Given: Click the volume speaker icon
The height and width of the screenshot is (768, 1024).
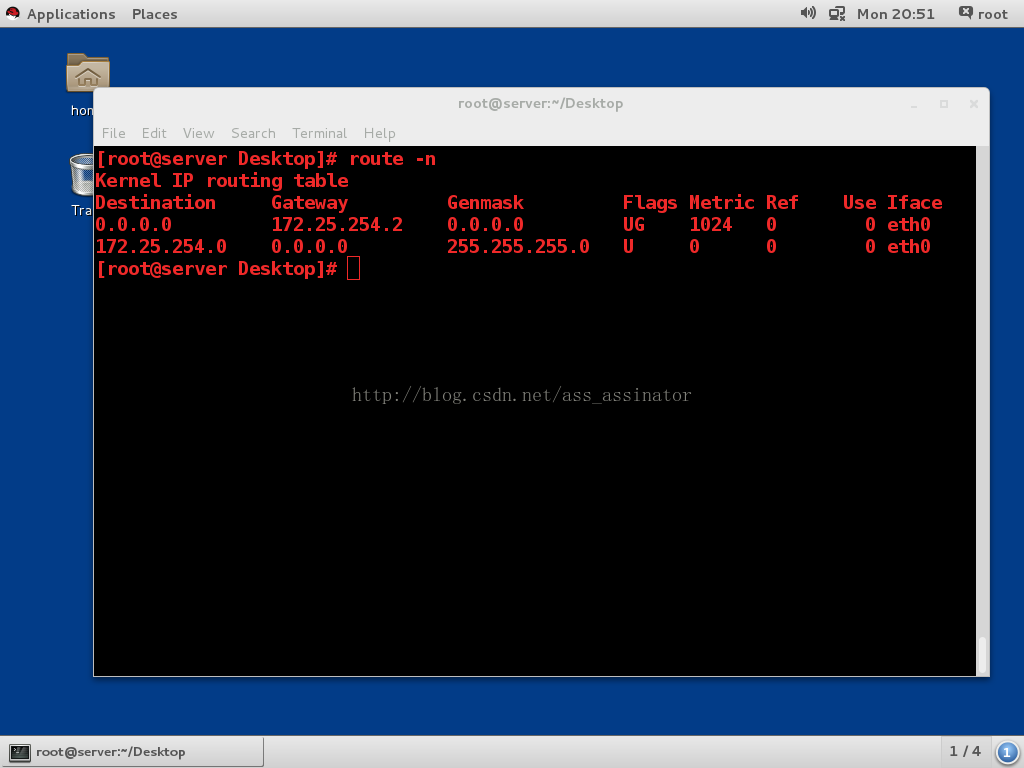Looking at the screenshot, I should [x=808, y=13].
